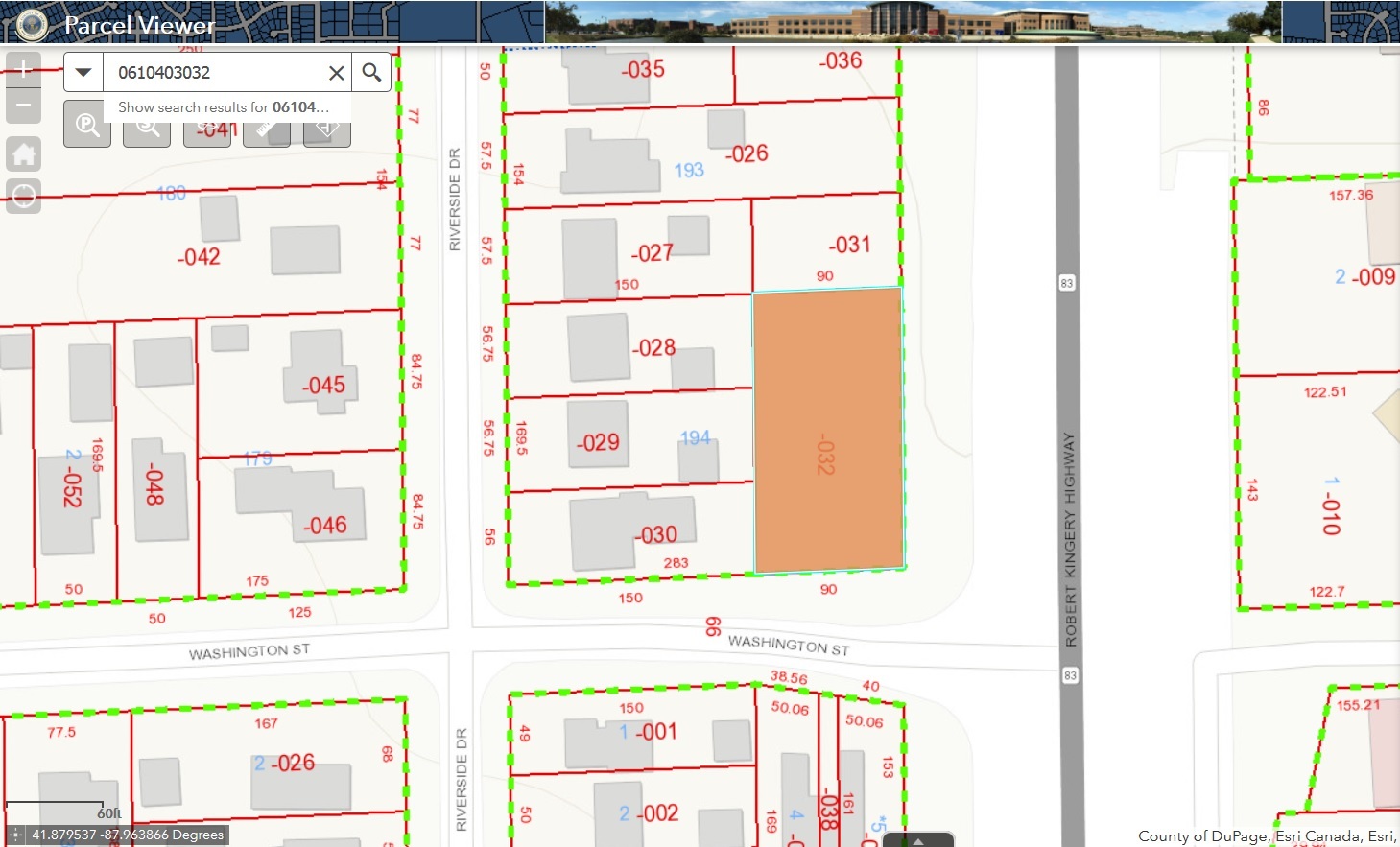Expand the bottom attribute table panel arrow

[917, 840]
